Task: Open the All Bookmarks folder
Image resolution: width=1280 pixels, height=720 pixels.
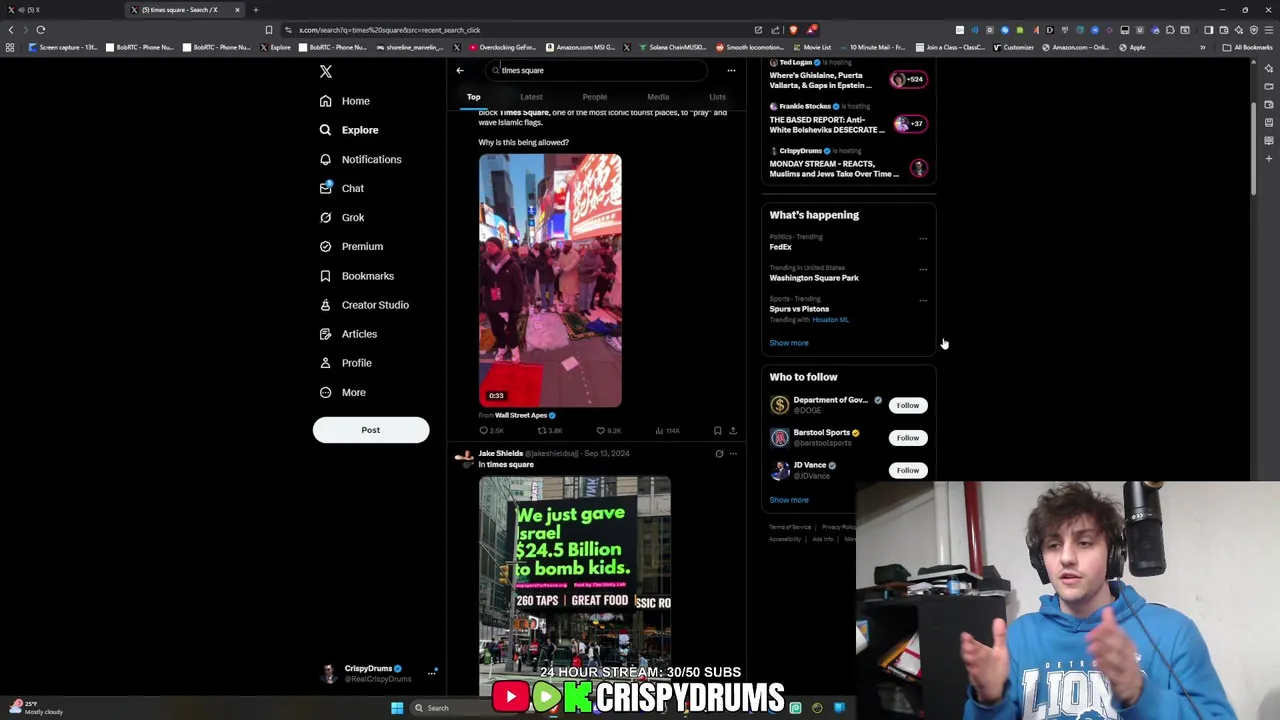Action: pos(1248,47)
